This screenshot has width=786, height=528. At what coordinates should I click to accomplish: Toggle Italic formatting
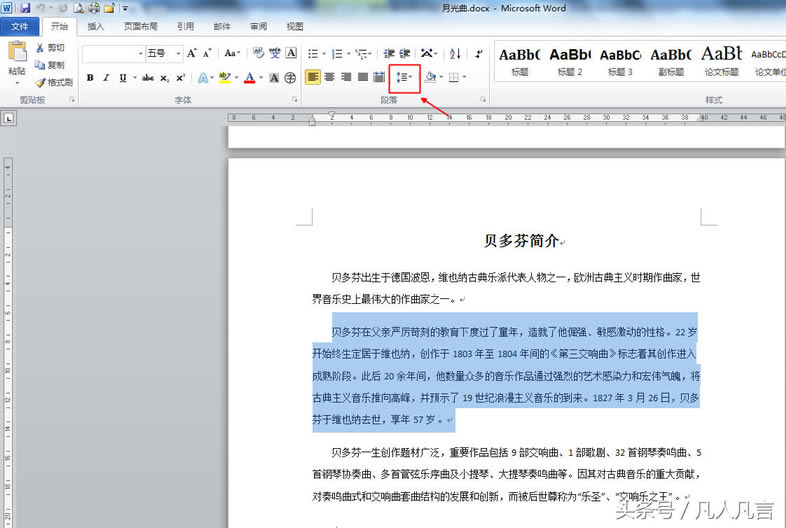[x=106, y=77]
